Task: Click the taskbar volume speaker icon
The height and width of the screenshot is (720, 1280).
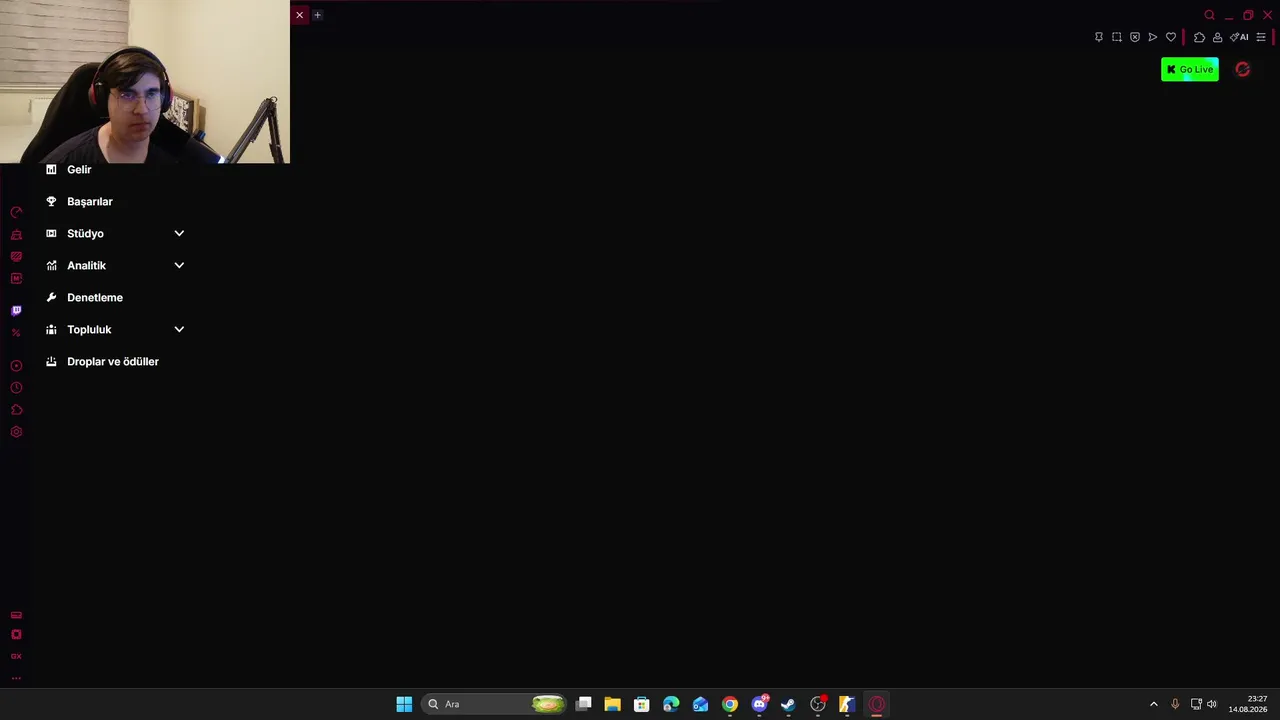Action: 1212,704
